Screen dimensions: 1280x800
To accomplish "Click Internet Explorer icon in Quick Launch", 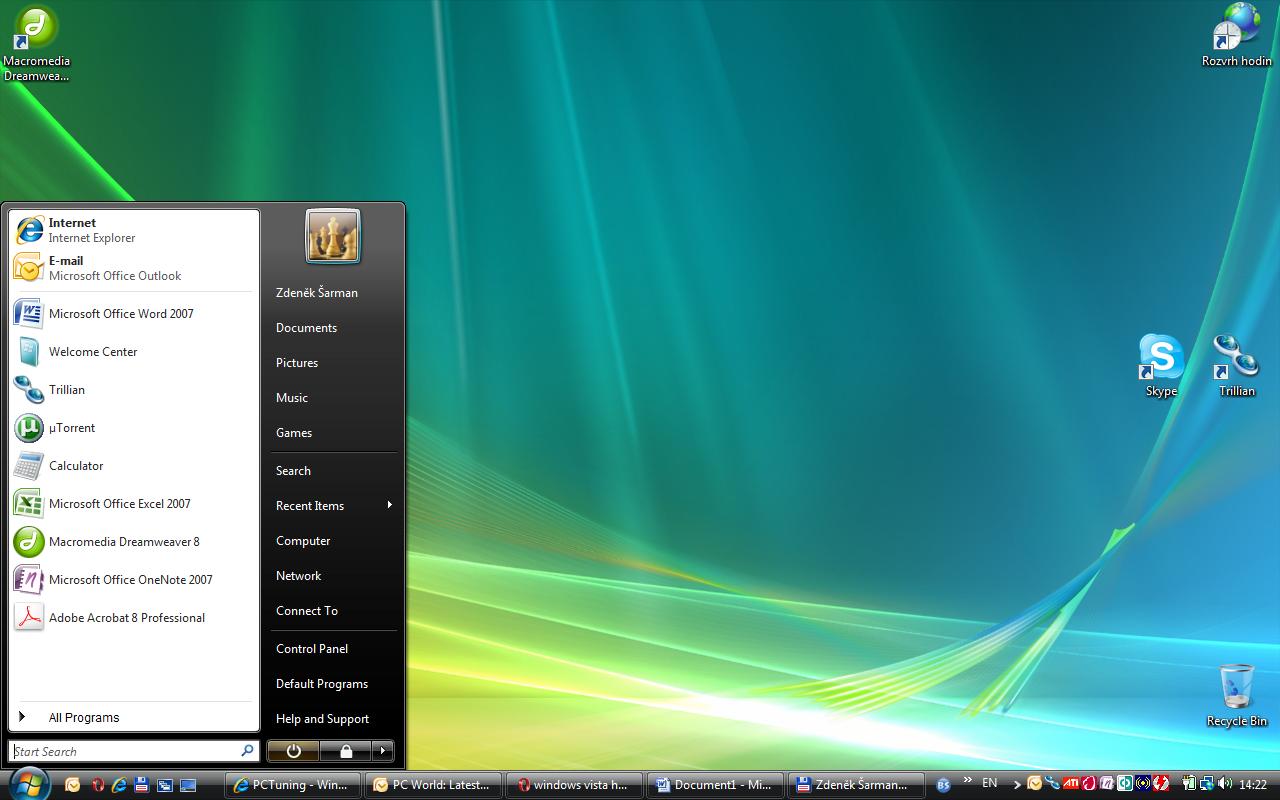I will pyautogui.click(x=120, y=785).
